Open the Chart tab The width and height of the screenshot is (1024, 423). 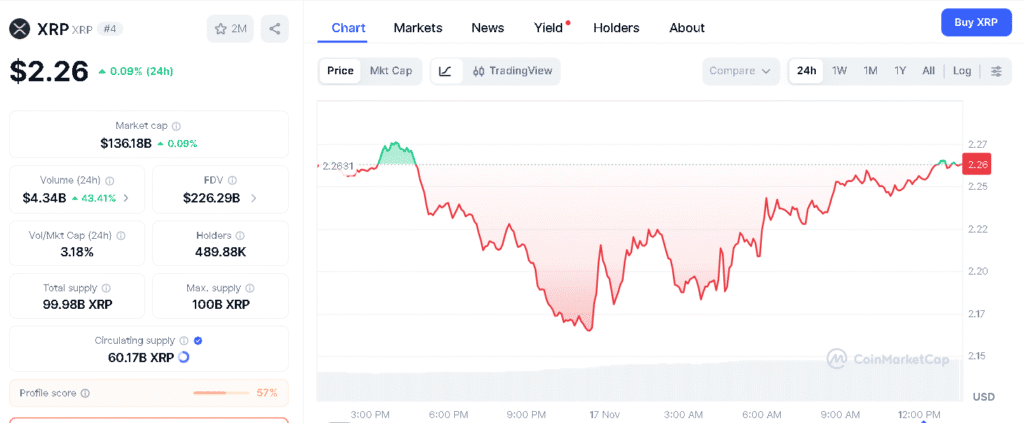pyautogui.click(x=349, y=28)
